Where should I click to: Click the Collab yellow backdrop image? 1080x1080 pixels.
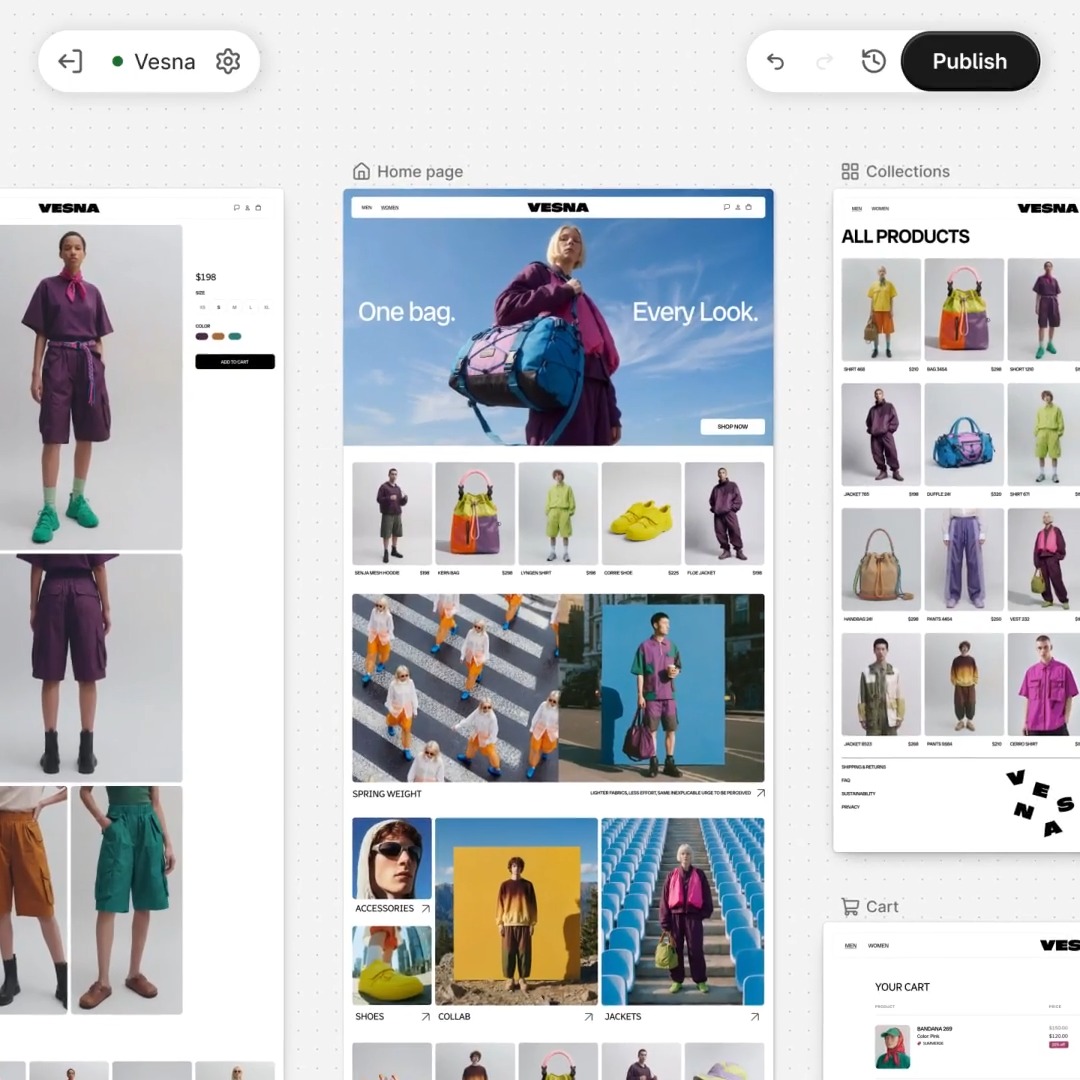[517, 912]
